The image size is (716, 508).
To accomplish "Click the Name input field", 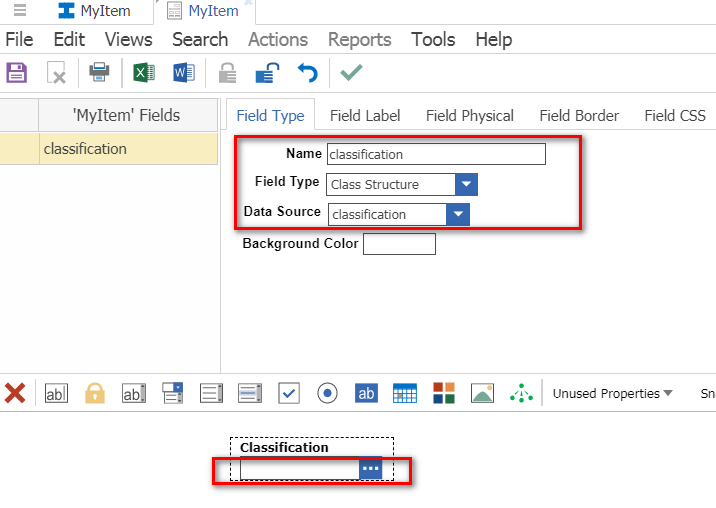I will (436, 154).
